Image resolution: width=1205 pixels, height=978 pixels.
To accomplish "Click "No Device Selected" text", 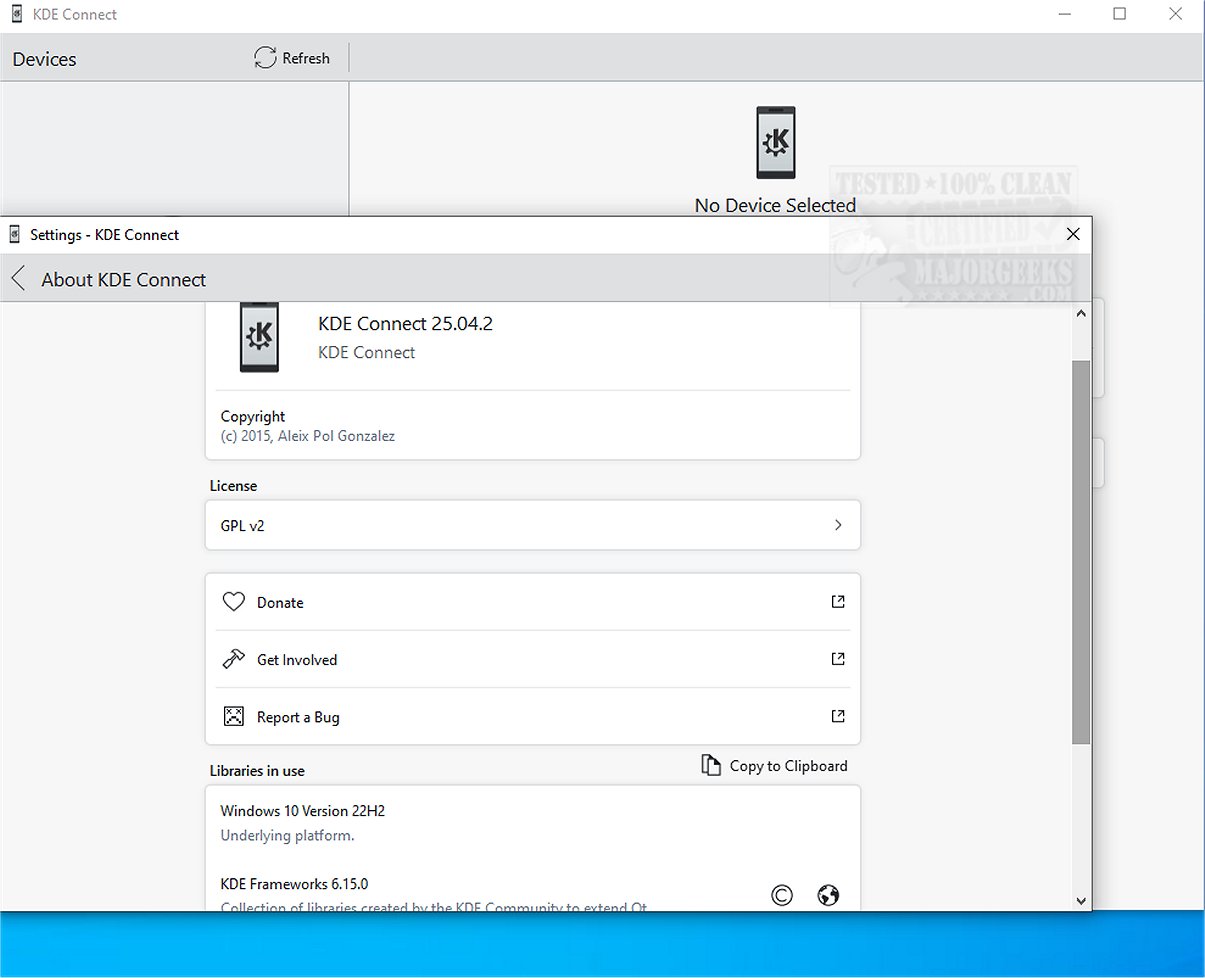I will point(776,205).
